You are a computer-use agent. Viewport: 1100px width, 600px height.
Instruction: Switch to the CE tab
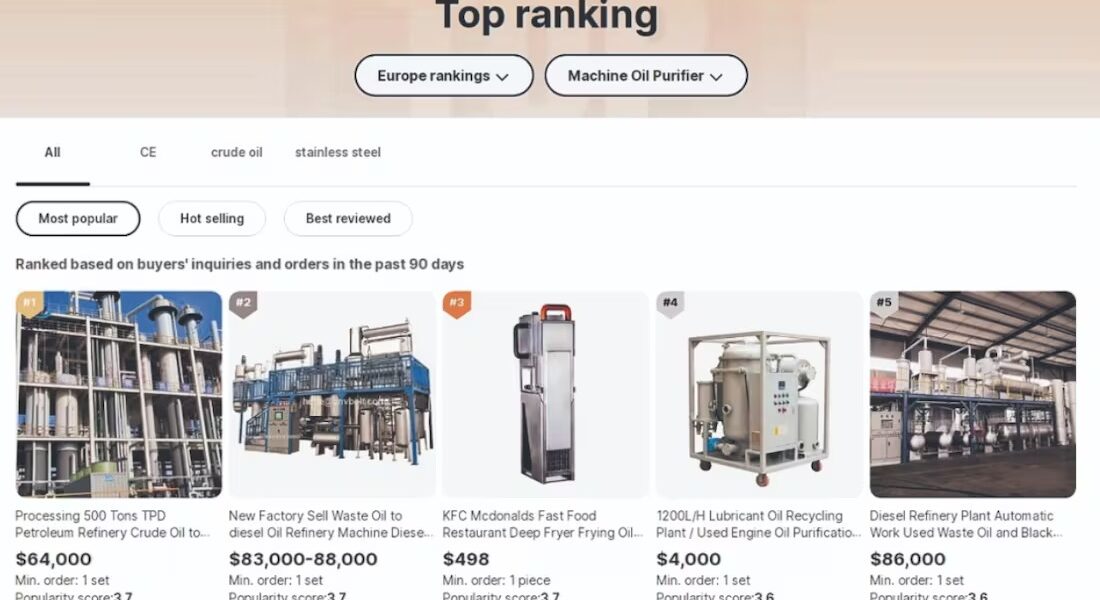pos(148,152)
